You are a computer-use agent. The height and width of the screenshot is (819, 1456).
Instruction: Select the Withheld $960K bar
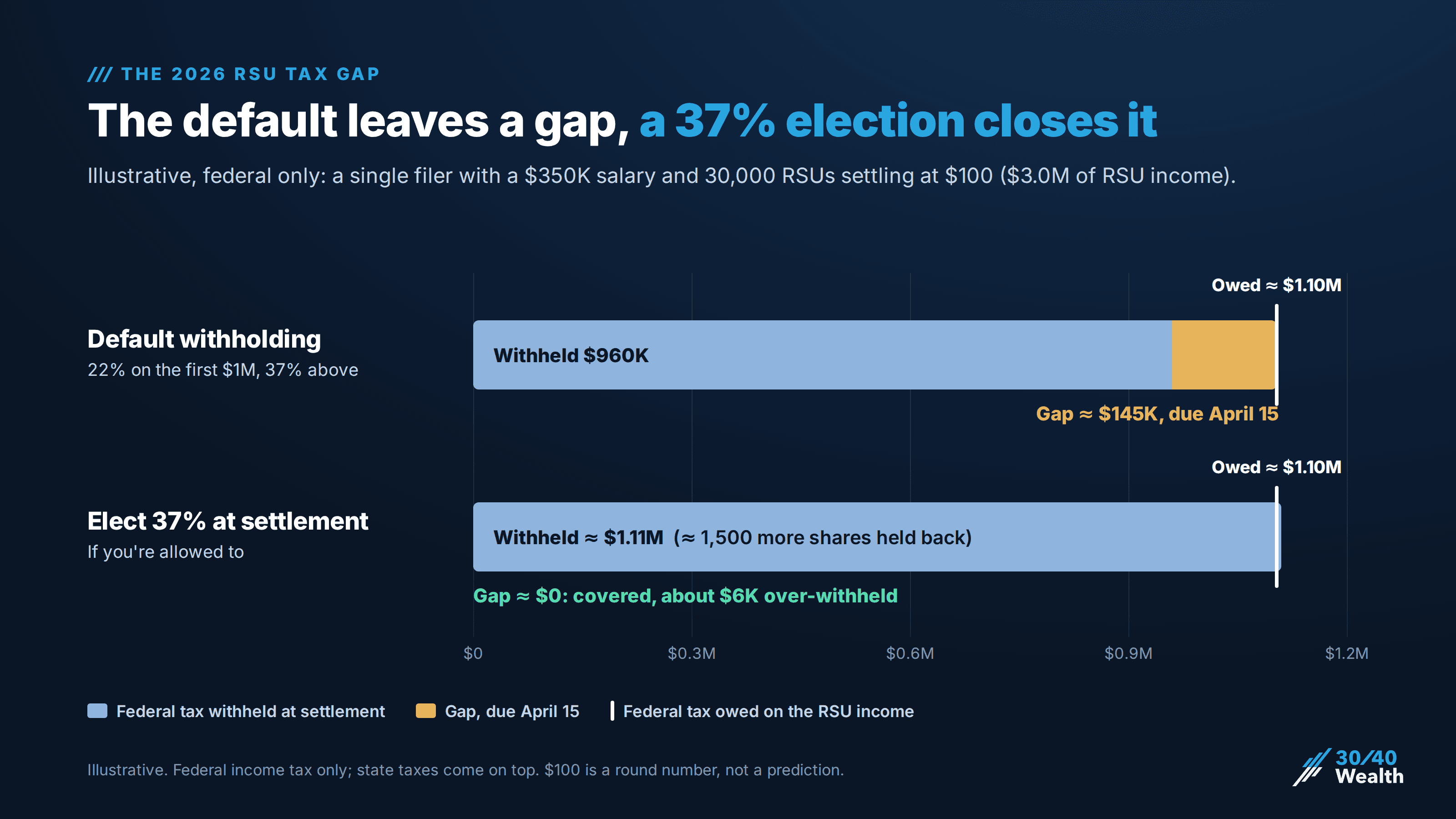tap(822, 355)
